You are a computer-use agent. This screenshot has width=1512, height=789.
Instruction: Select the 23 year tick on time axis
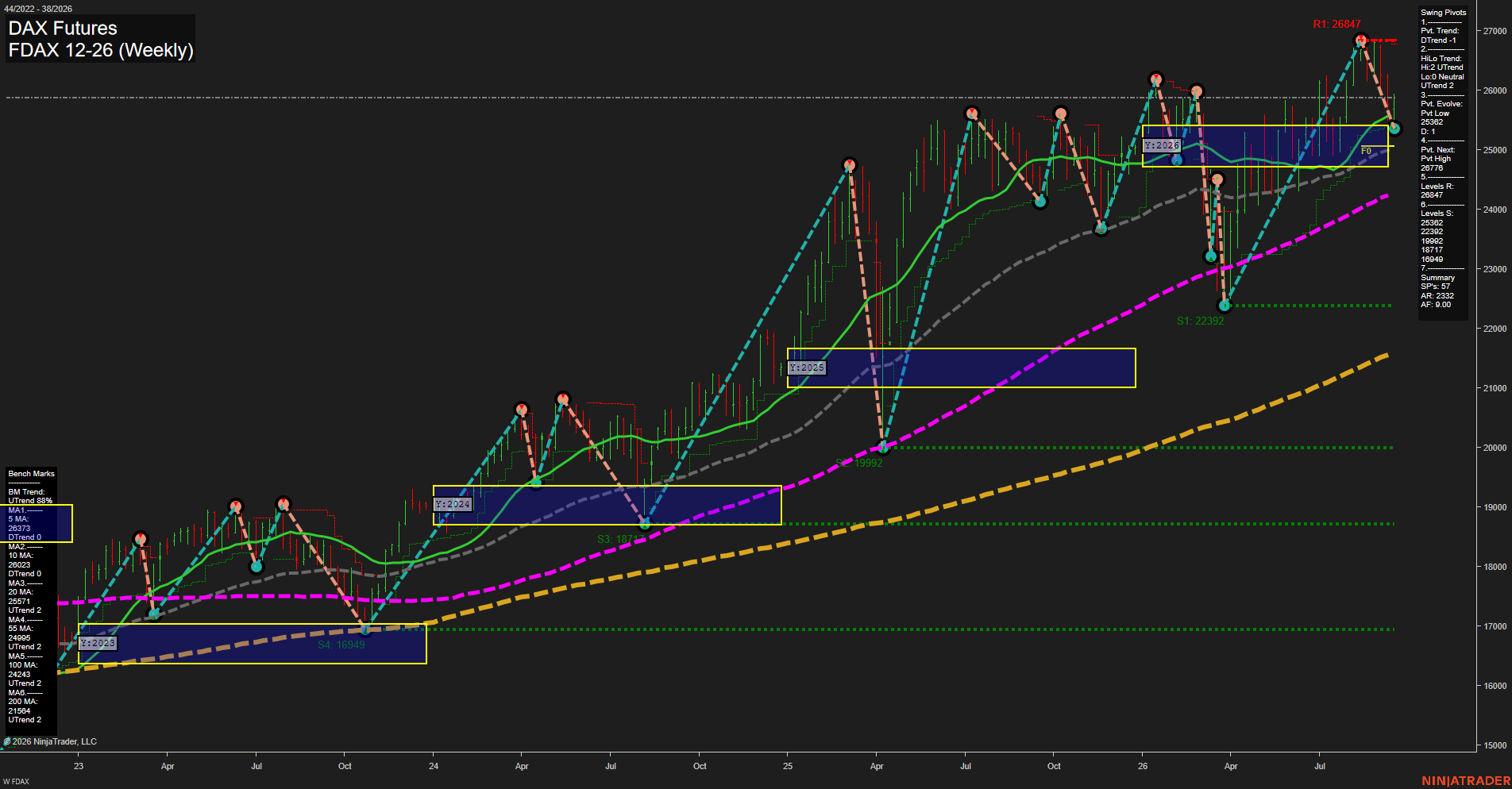click(x=79, y=766)
